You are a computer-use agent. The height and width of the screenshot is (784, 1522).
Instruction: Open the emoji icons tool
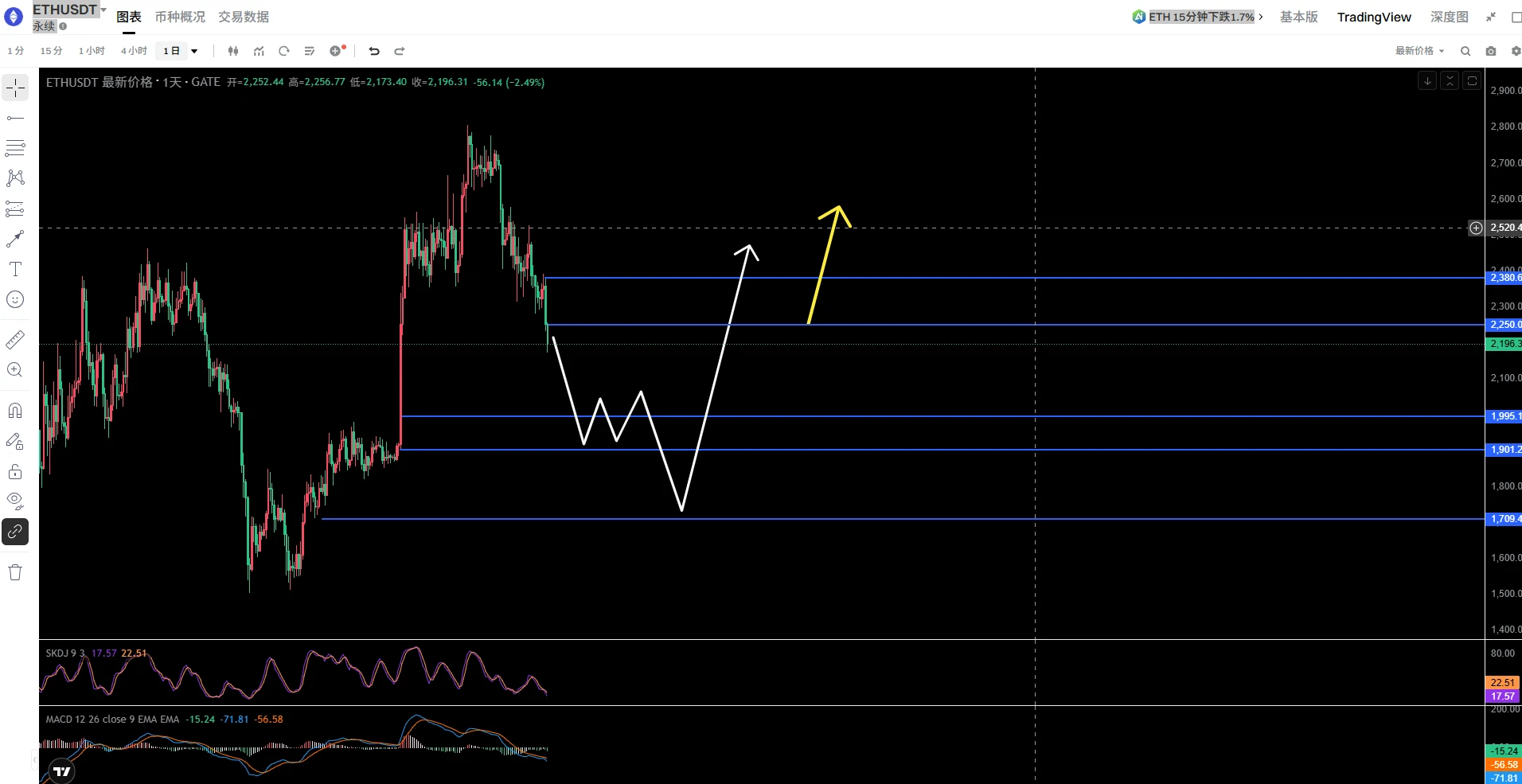point(15,299)
